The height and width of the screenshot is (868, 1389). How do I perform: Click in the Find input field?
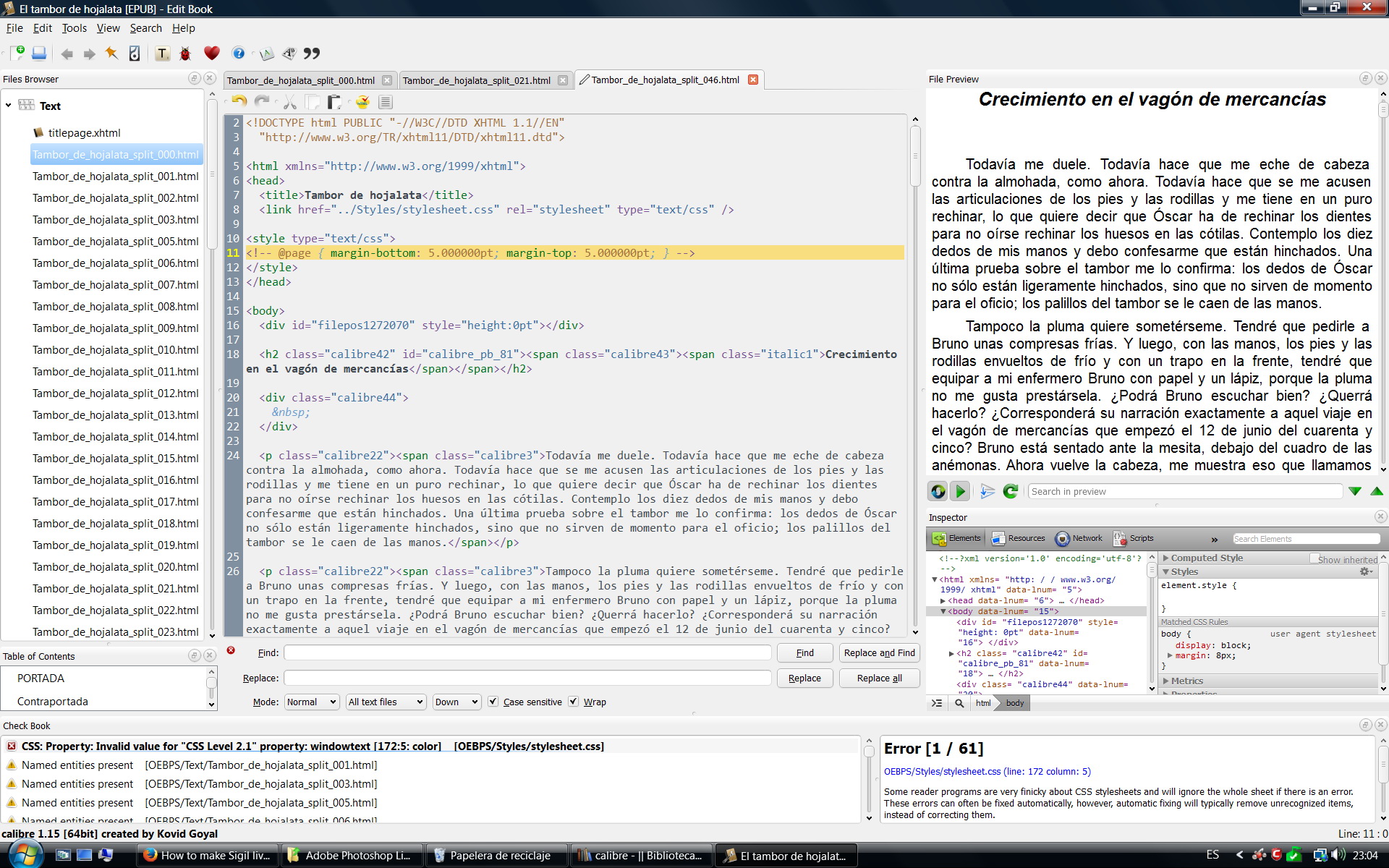527,652
